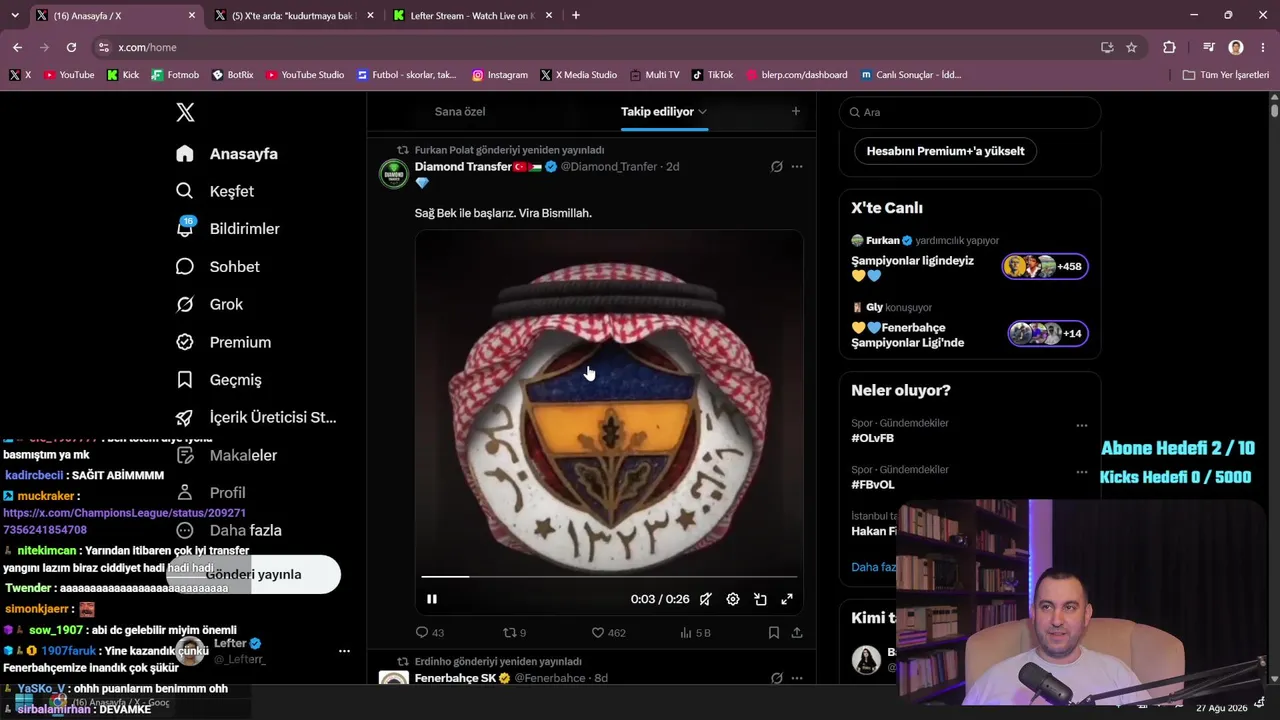Open the tab search dropdown in Chrome
The height and width of the screenshot is (720, 1280).
tap(14, 15)
